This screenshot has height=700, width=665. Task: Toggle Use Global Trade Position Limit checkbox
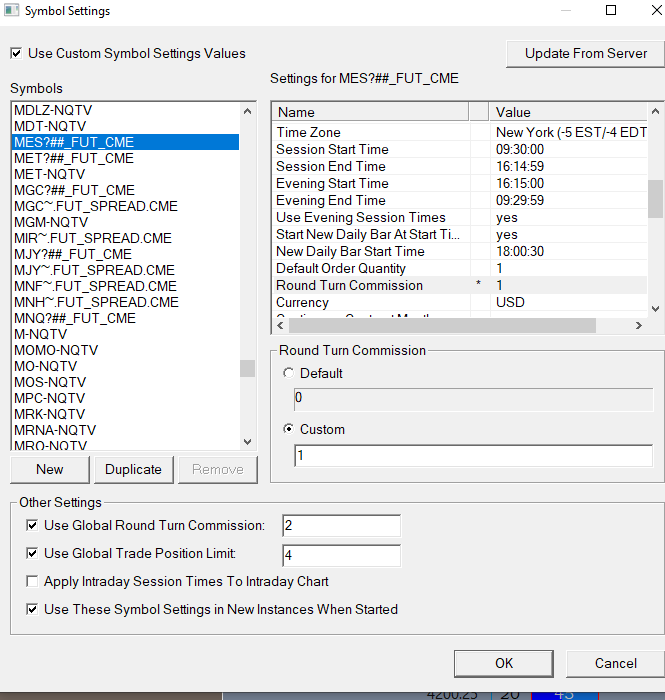pyautogui.click(x=32, y=554)
